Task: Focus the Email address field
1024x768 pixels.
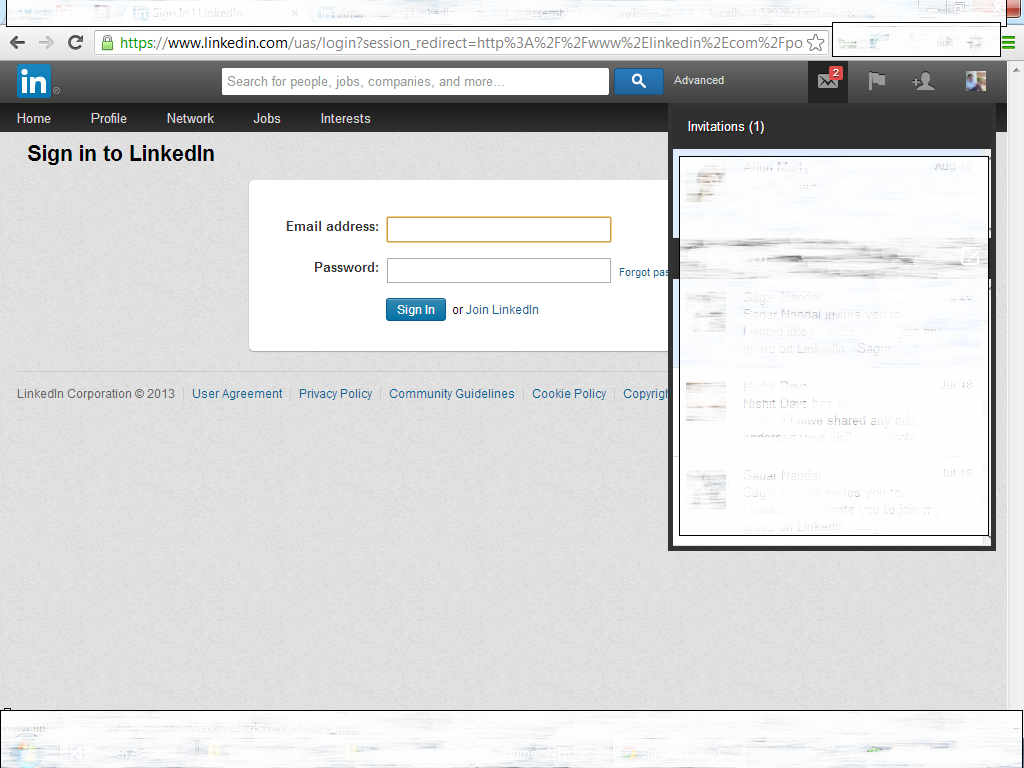Action: coord(498,229)
